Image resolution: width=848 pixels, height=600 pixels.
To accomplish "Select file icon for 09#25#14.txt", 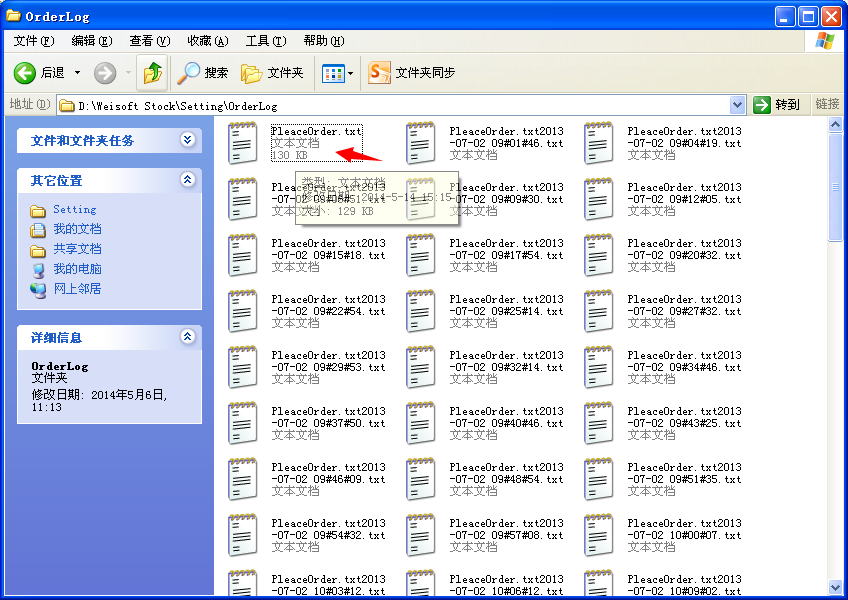I will coord(420,311).
